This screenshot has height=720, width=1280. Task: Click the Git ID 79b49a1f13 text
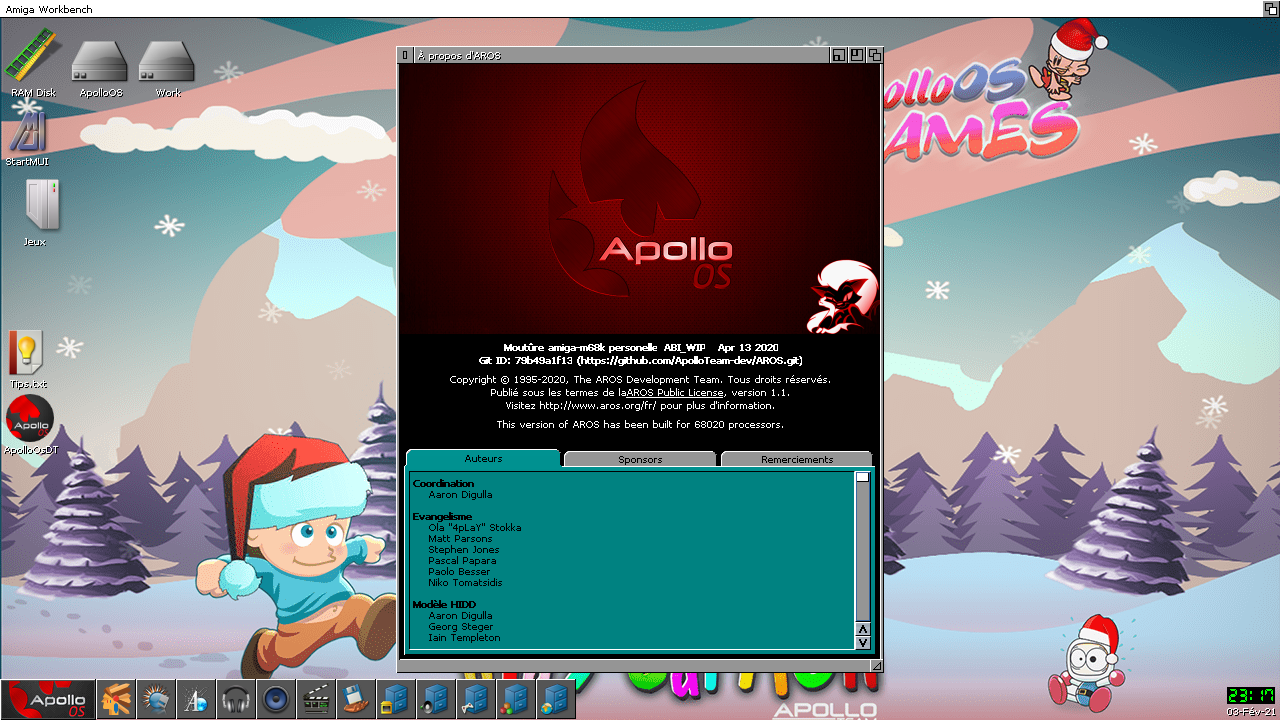click(525, 360)
